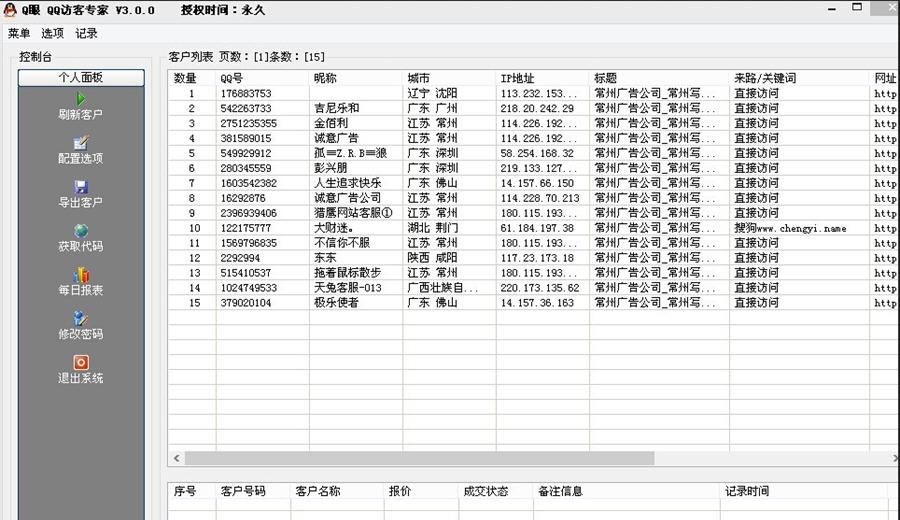This screenshot has height=520, width=900.
Task: Click the horizontal scrollbar thumb
Action: tap(420, 458)
